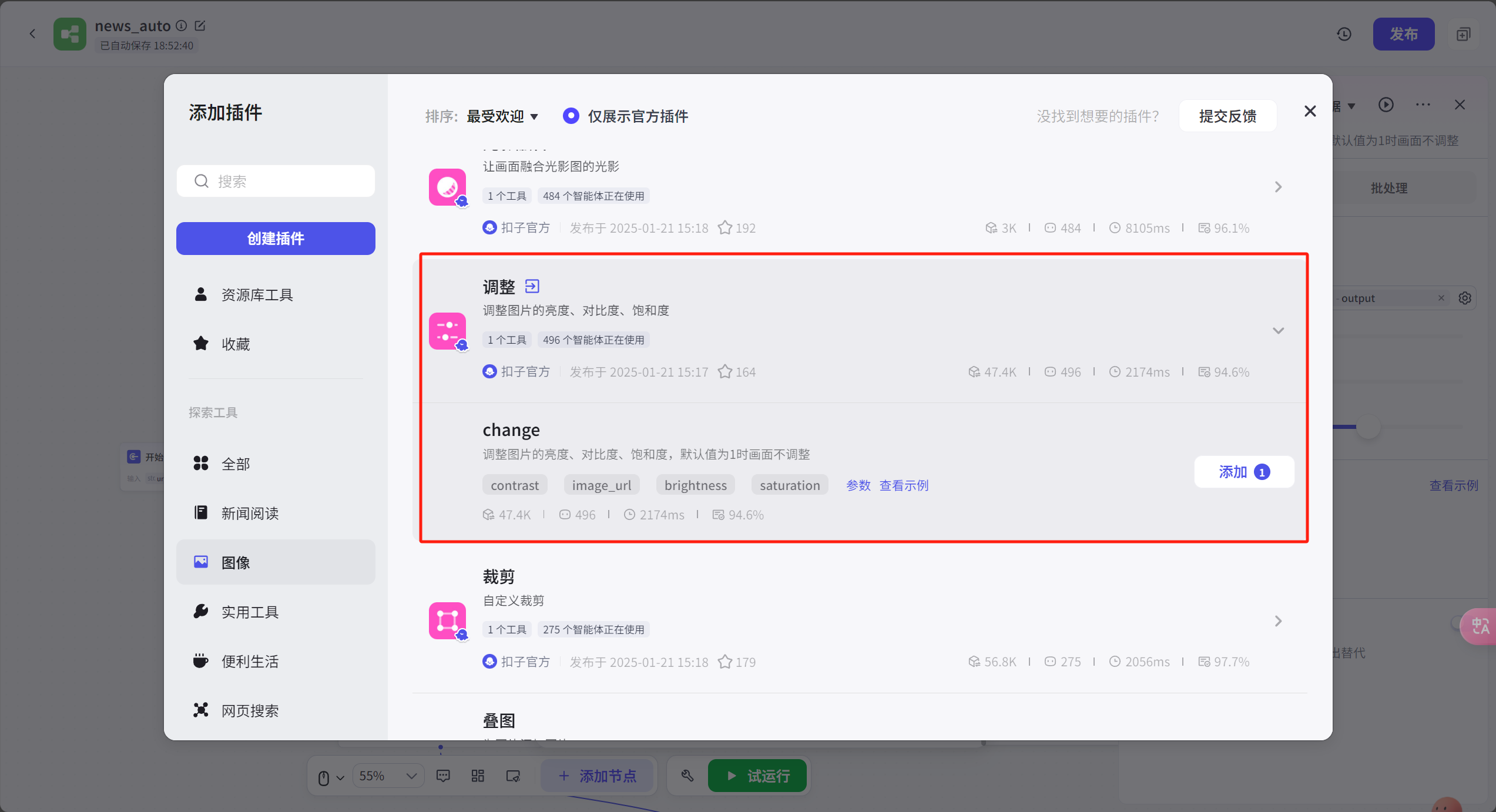Click the star icon on 裁剪 plugin
Image resolution: width=1496 pixels, height=812 pixels.
pyautogui.click(x=725, y=662)
